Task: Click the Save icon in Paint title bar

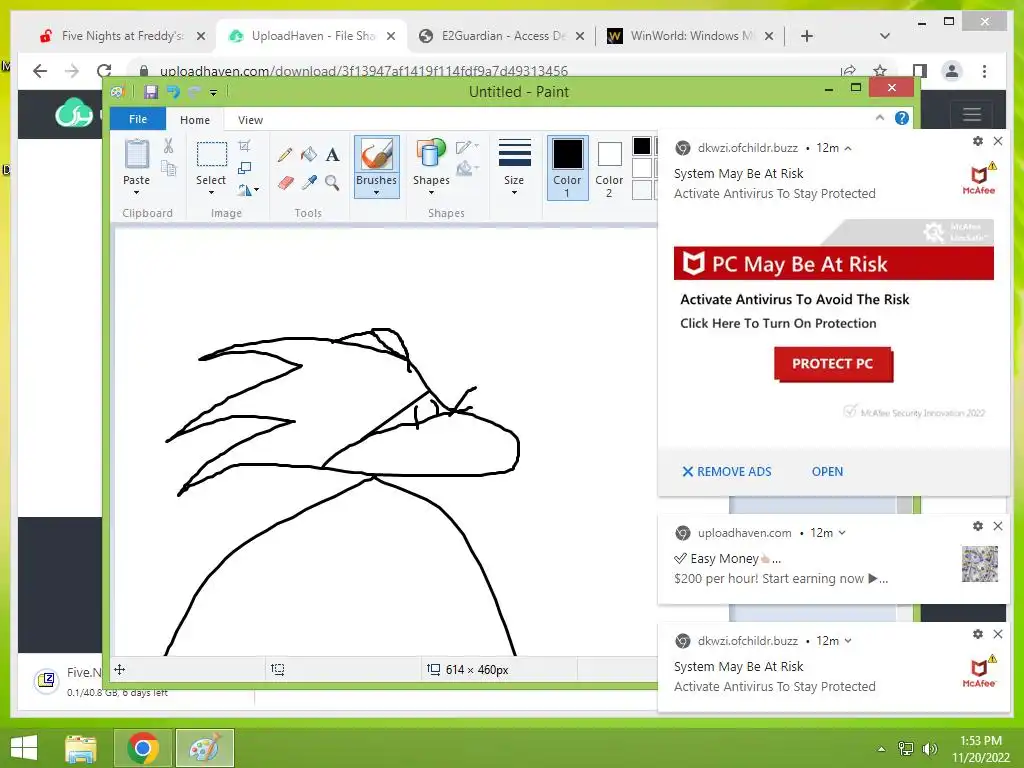Action: pyautogui.click(x=151, y=92)
